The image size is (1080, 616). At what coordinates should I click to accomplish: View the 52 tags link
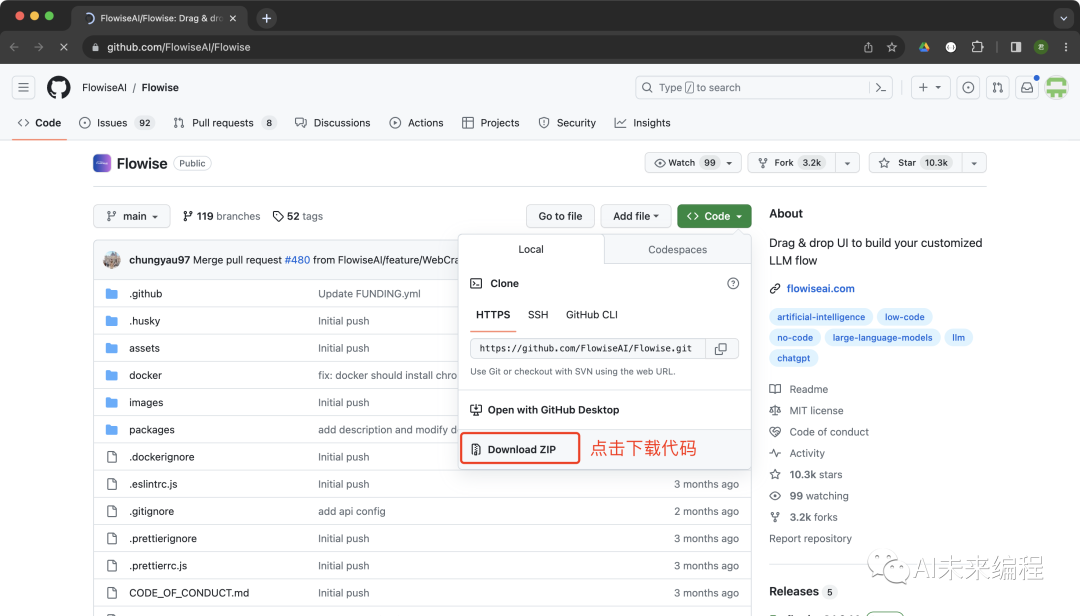298,216
